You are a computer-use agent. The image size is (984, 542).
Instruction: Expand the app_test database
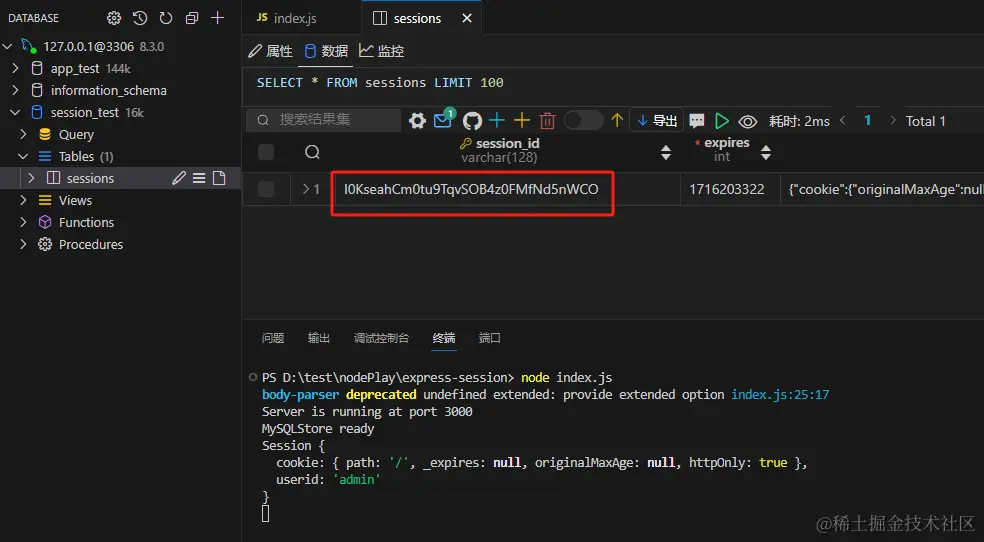tap(16, 68)
